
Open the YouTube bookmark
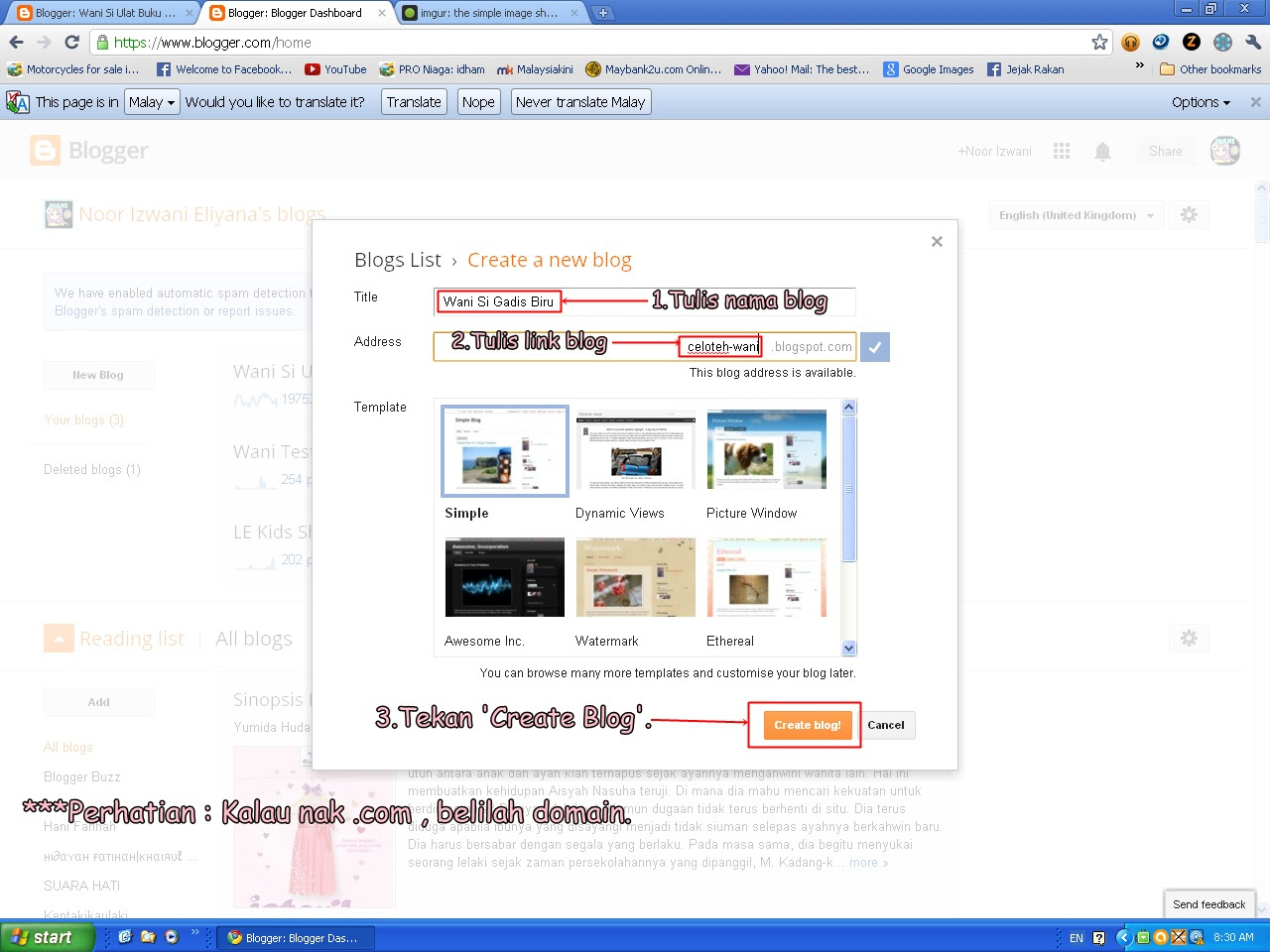335,69
